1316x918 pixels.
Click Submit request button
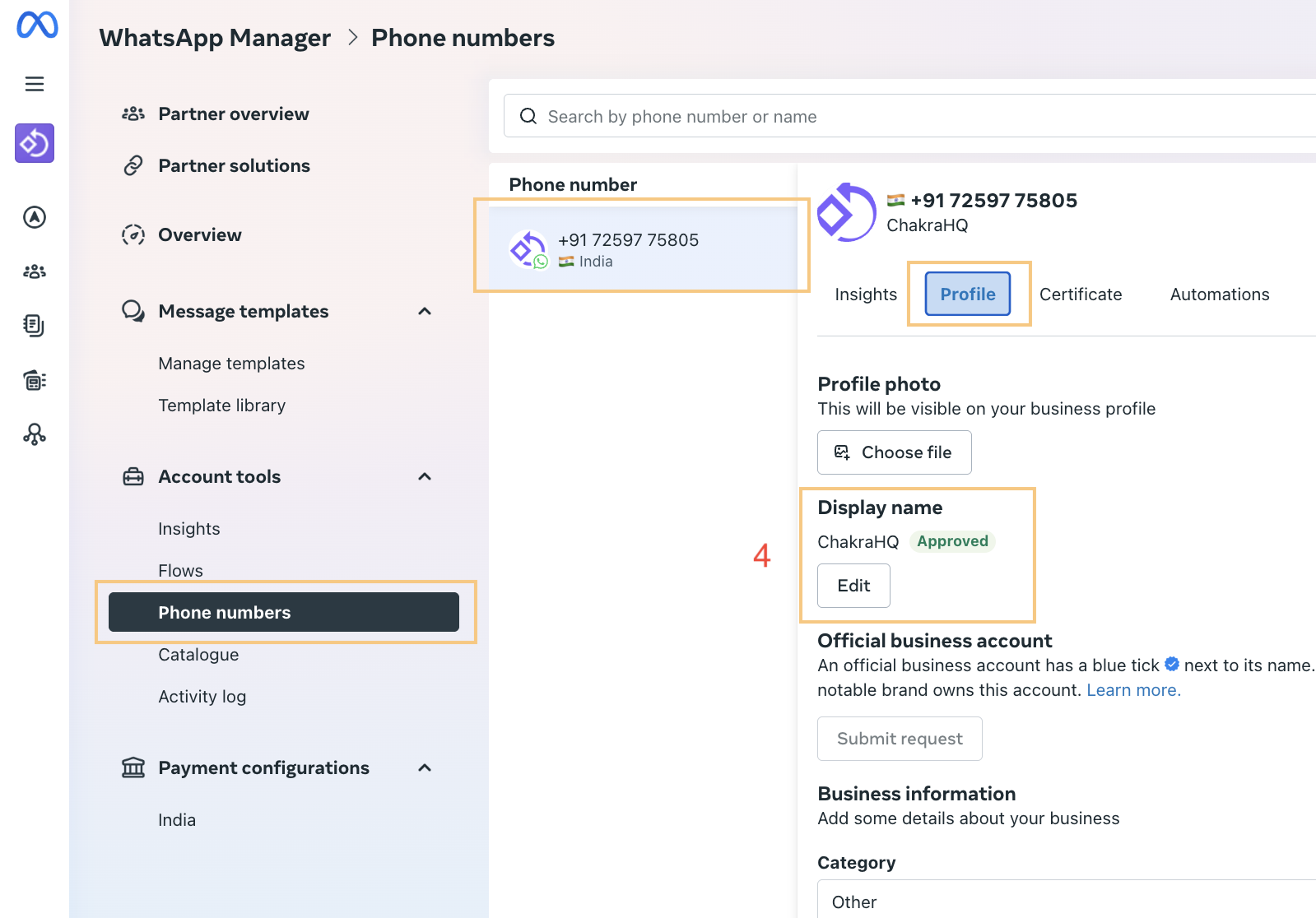[900, 739]
